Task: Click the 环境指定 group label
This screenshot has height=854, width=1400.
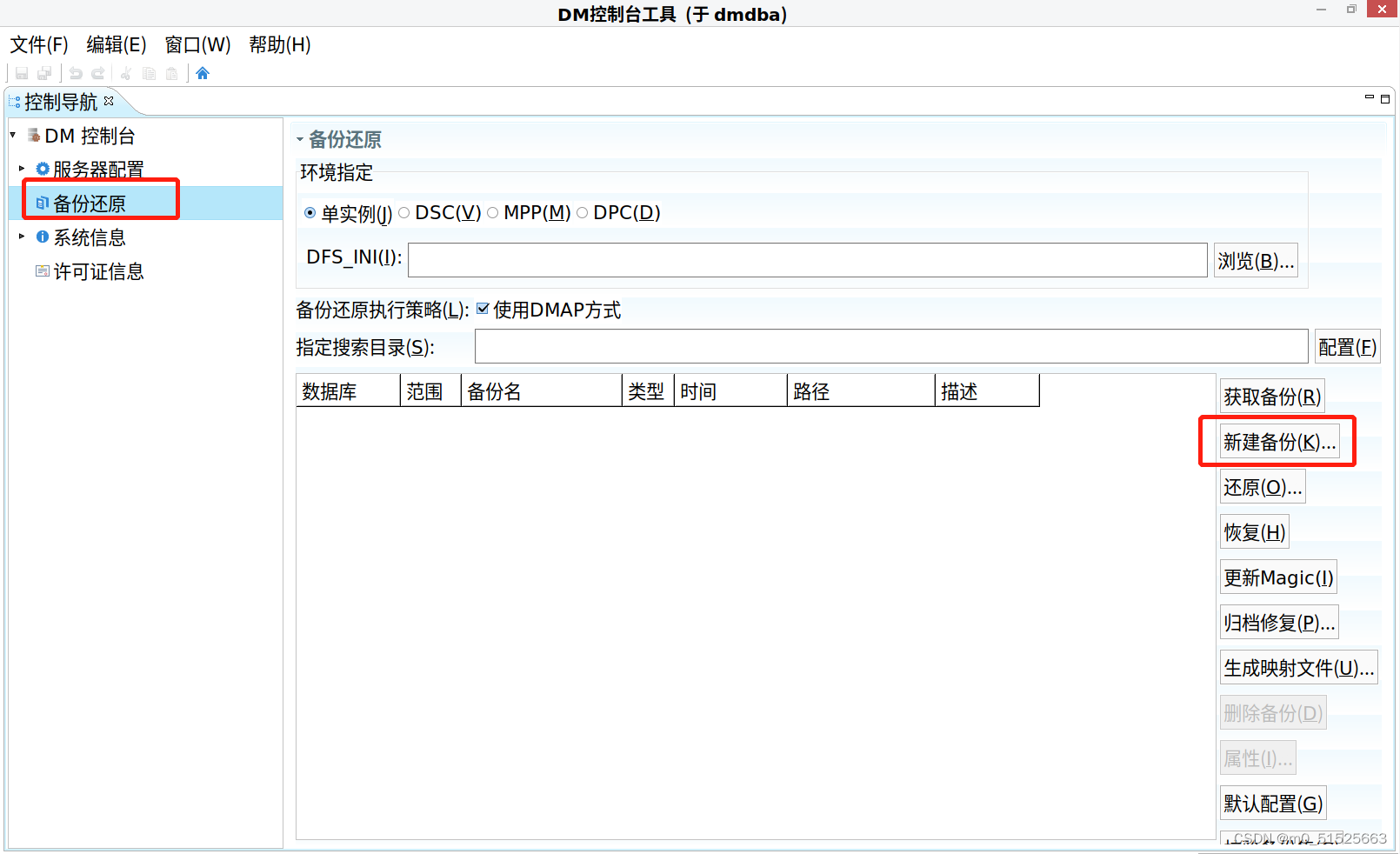Action: (x=337, y=173)
